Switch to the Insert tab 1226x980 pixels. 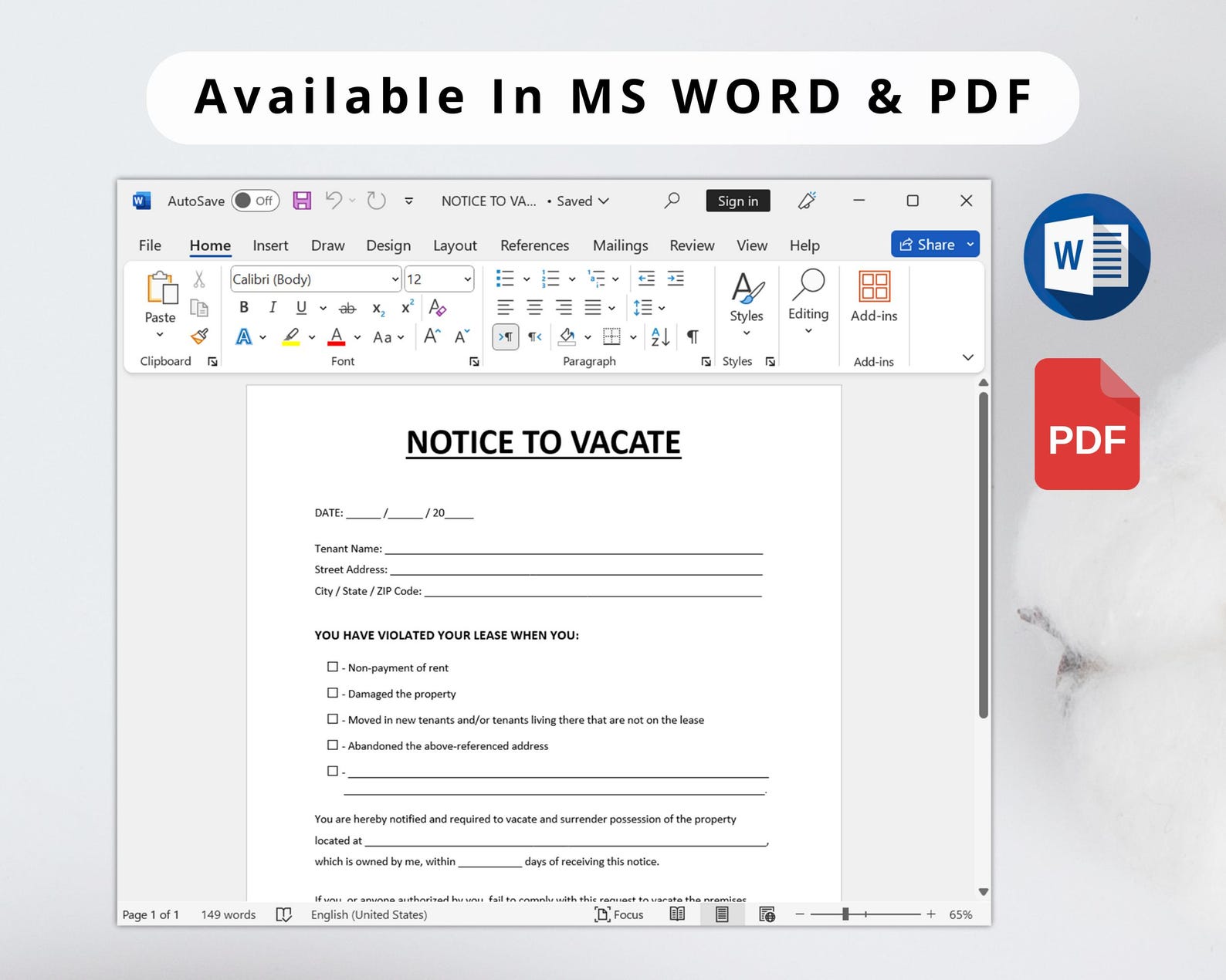[x=270, y=245]
